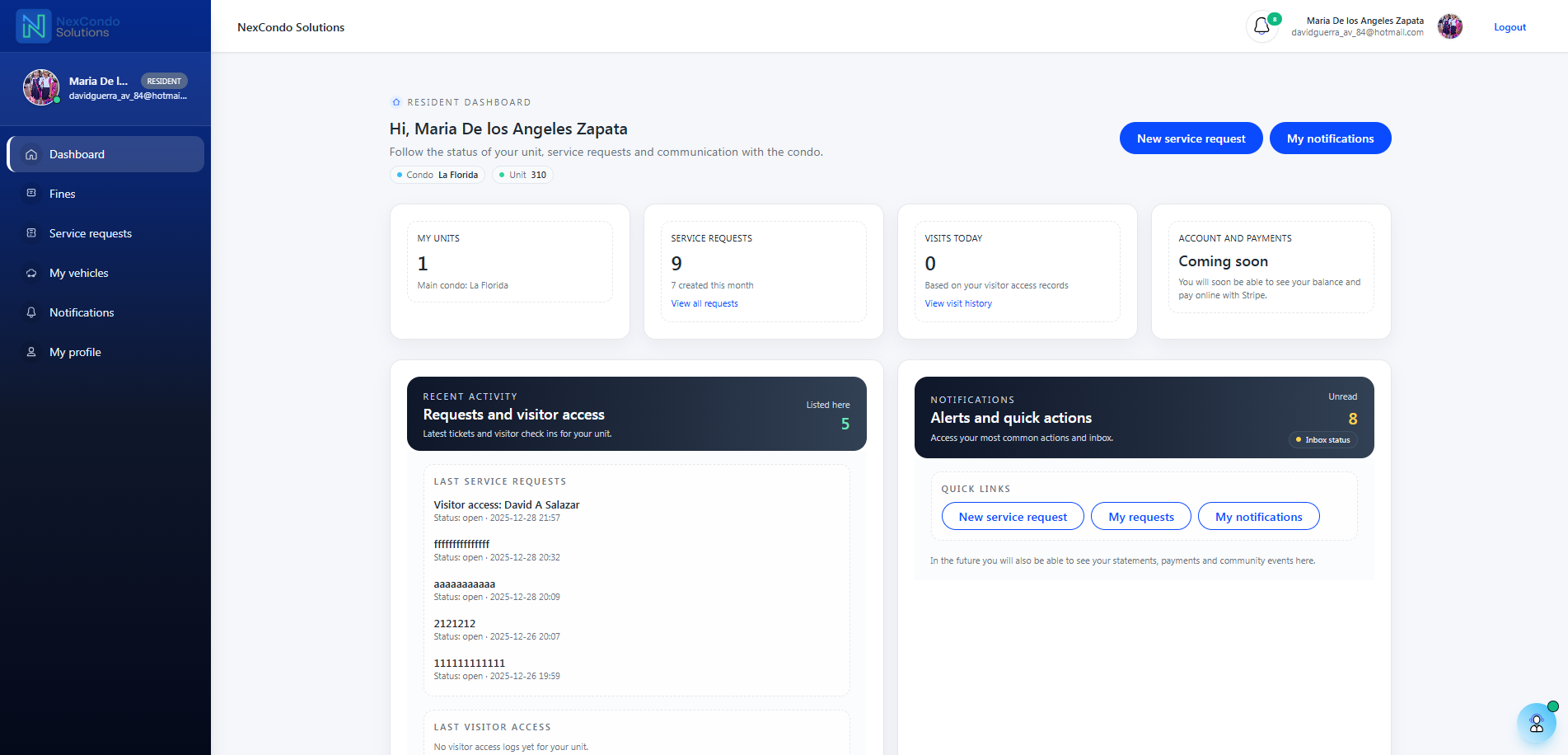Click the online status dot on the avatar
Screen dimensions: 1568x755
coord(57,101)
